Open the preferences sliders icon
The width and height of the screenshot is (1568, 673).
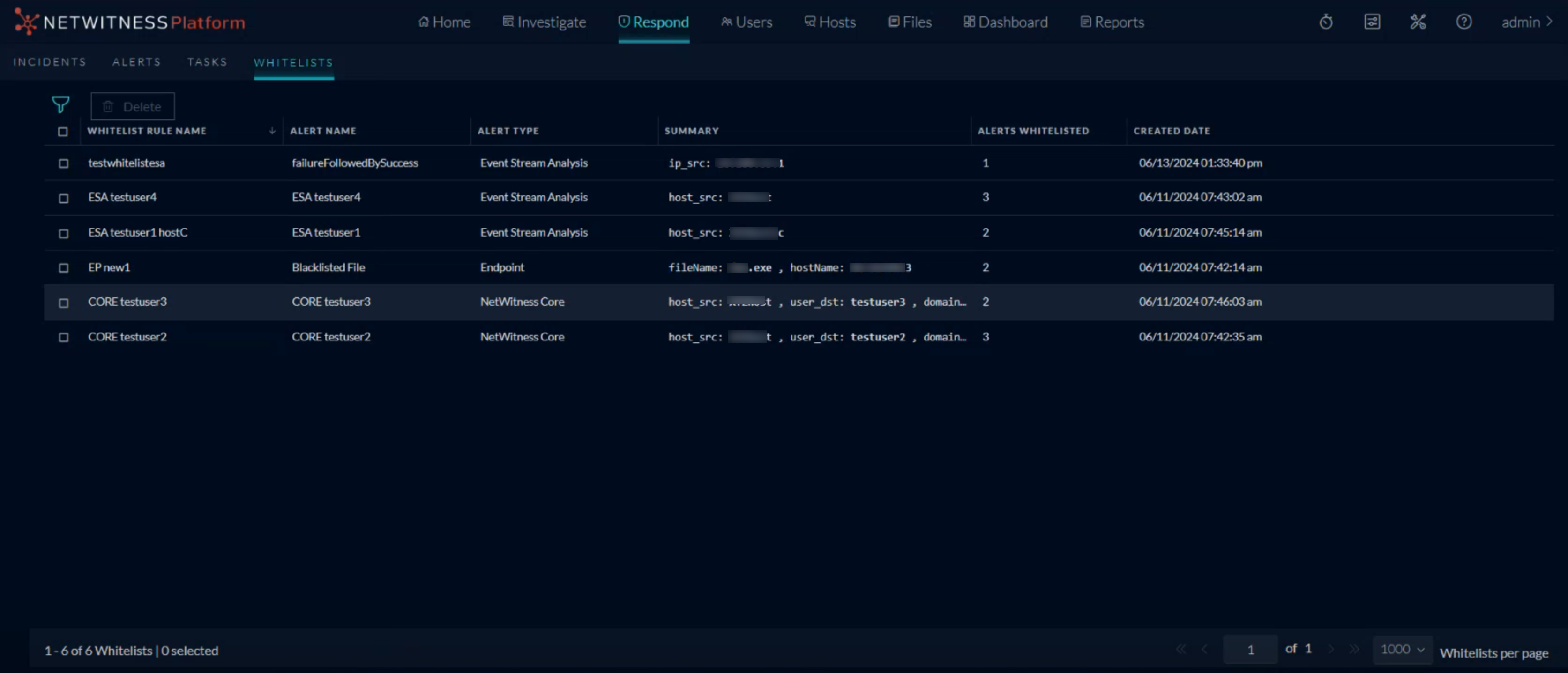(1373, 21)
